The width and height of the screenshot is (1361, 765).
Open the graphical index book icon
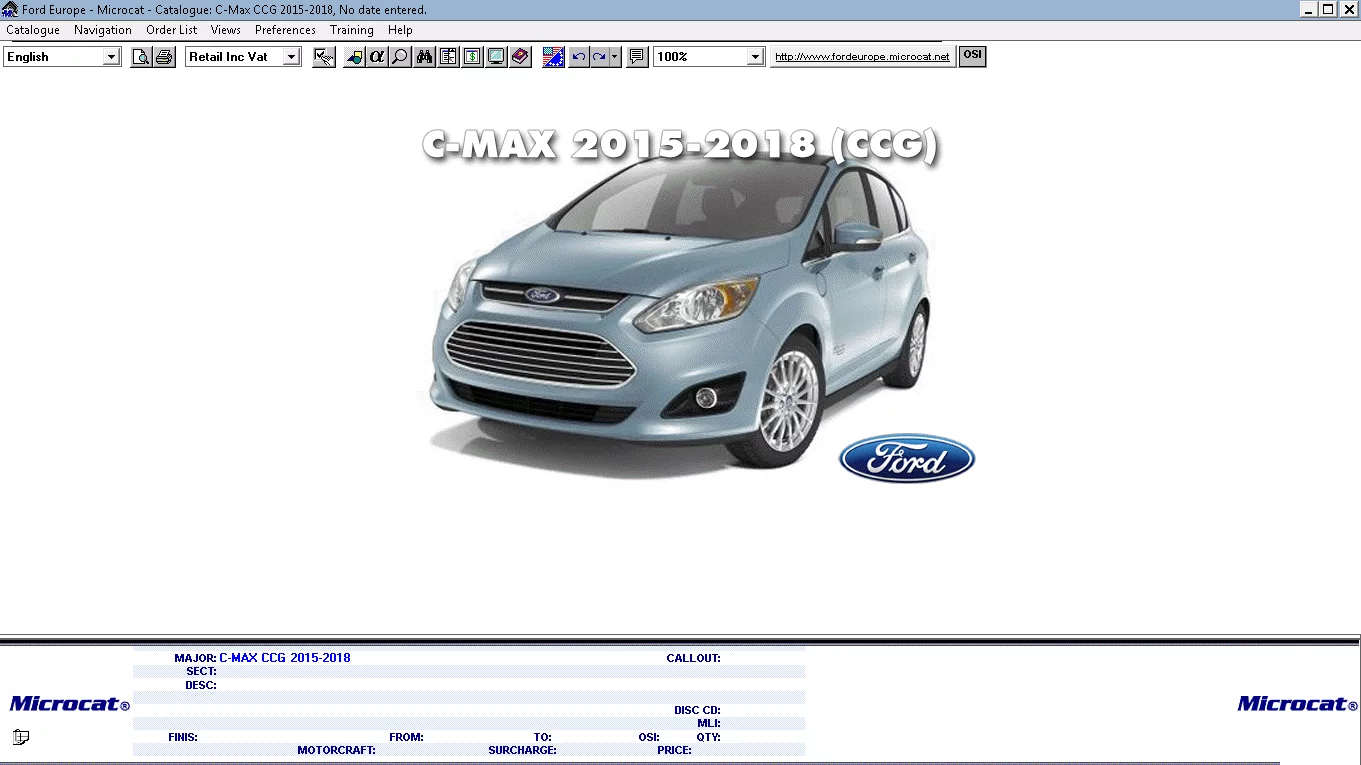[519, 57]
